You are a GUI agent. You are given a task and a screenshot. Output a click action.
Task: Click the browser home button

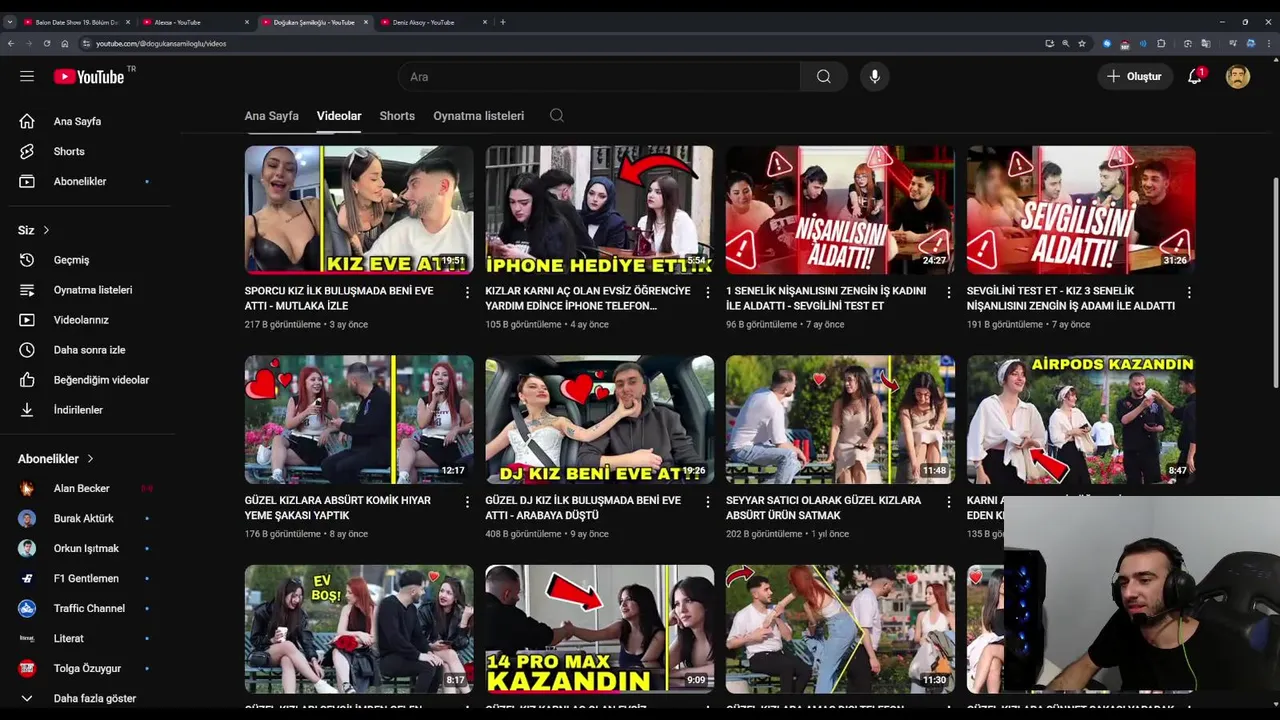click(x=65, y=44)
